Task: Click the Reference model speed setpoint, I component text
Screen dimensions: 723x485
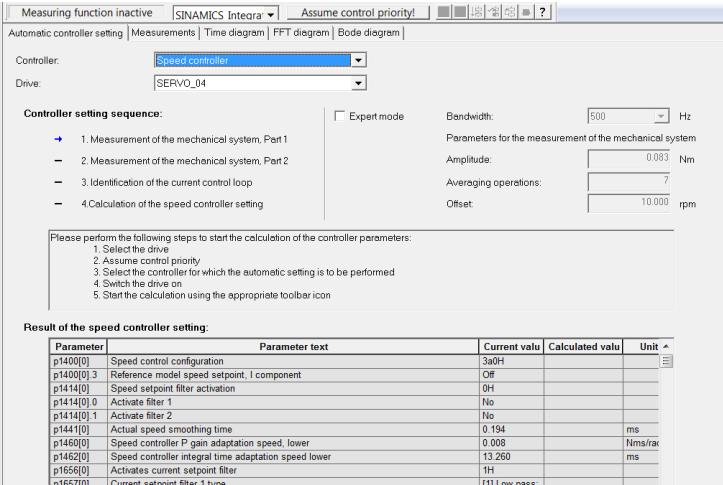Action: (206, 375)
